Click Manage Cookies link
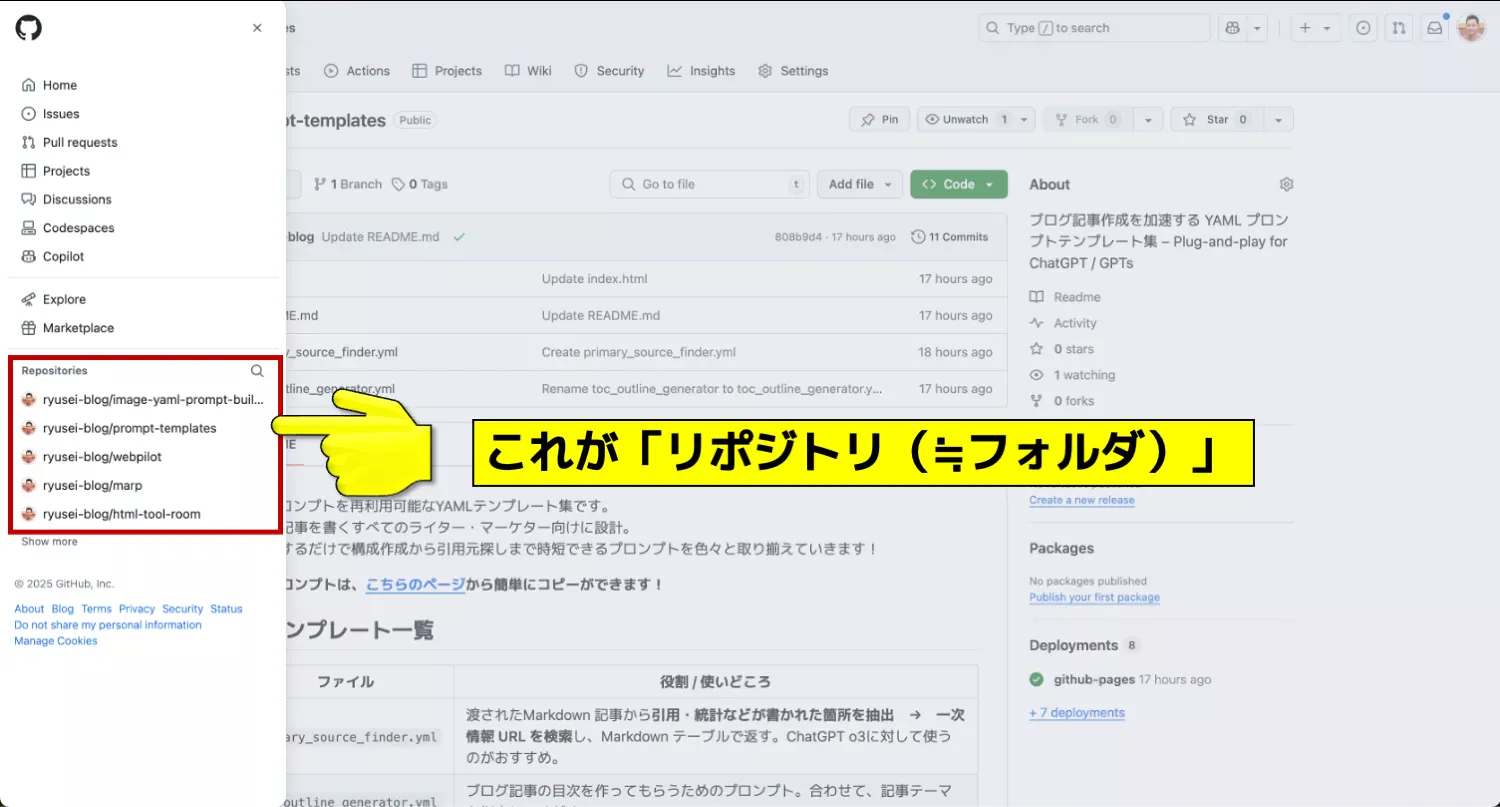 tap(56, 641)
